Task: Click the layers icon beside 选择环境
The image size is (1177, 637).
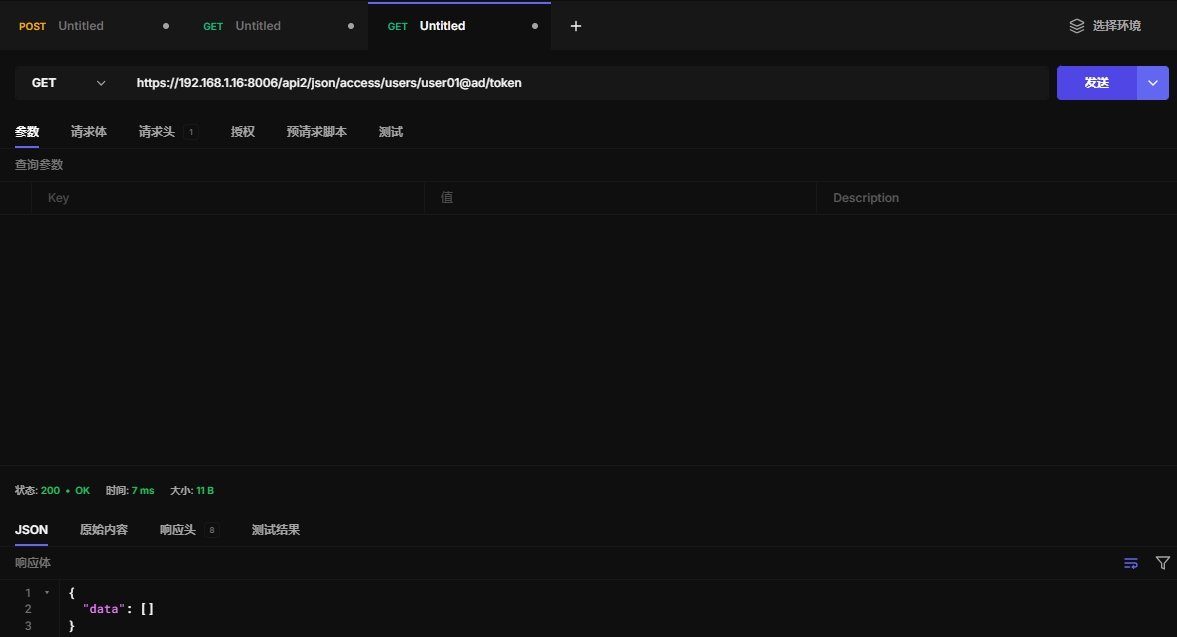Action: click(1076, 26)
